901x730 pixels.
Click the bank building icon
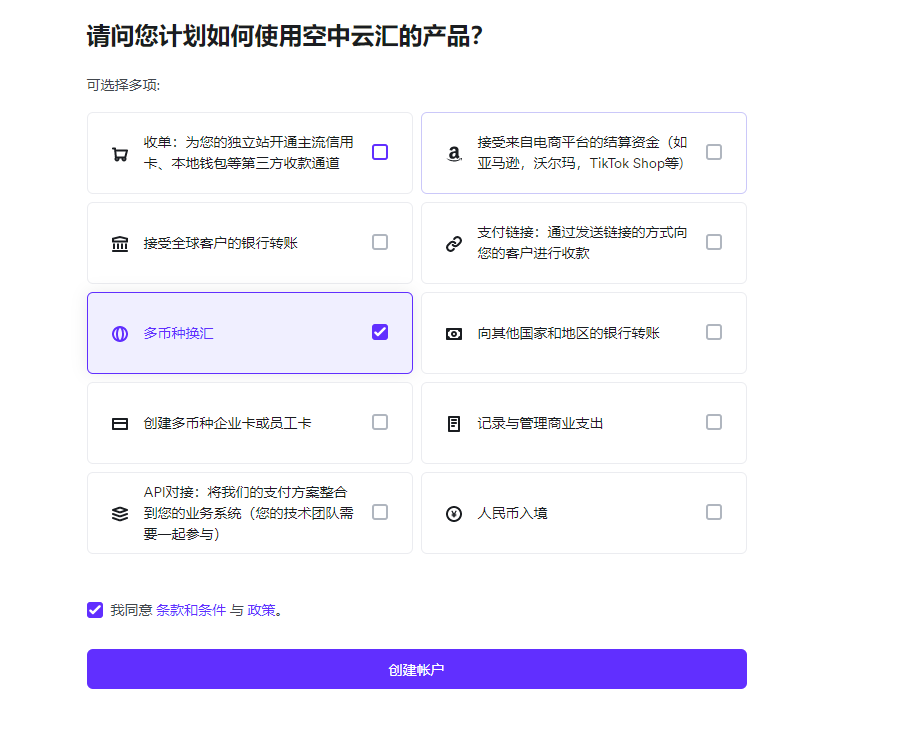(x=120, y=244)
